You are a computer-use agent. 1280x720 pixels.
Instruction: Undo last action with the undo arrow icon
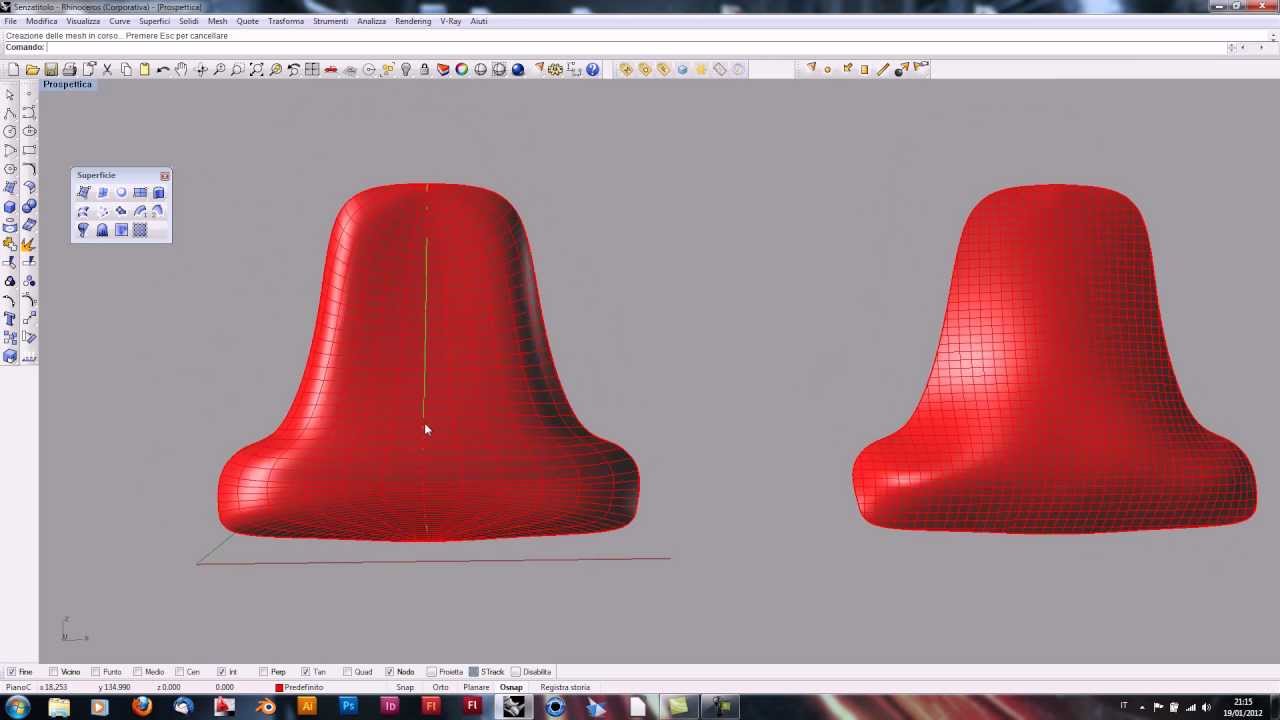(x=163, y=69)
